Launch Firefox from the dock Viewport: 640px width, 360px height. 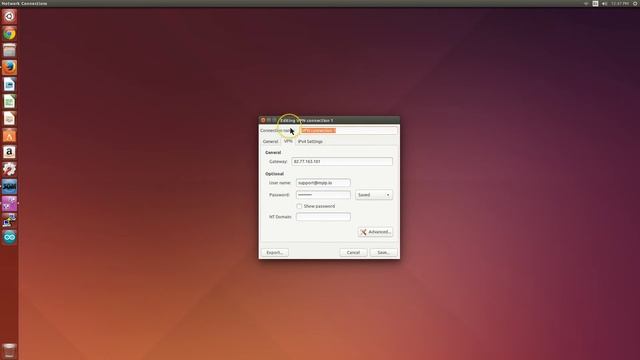[x=9, y=67]
